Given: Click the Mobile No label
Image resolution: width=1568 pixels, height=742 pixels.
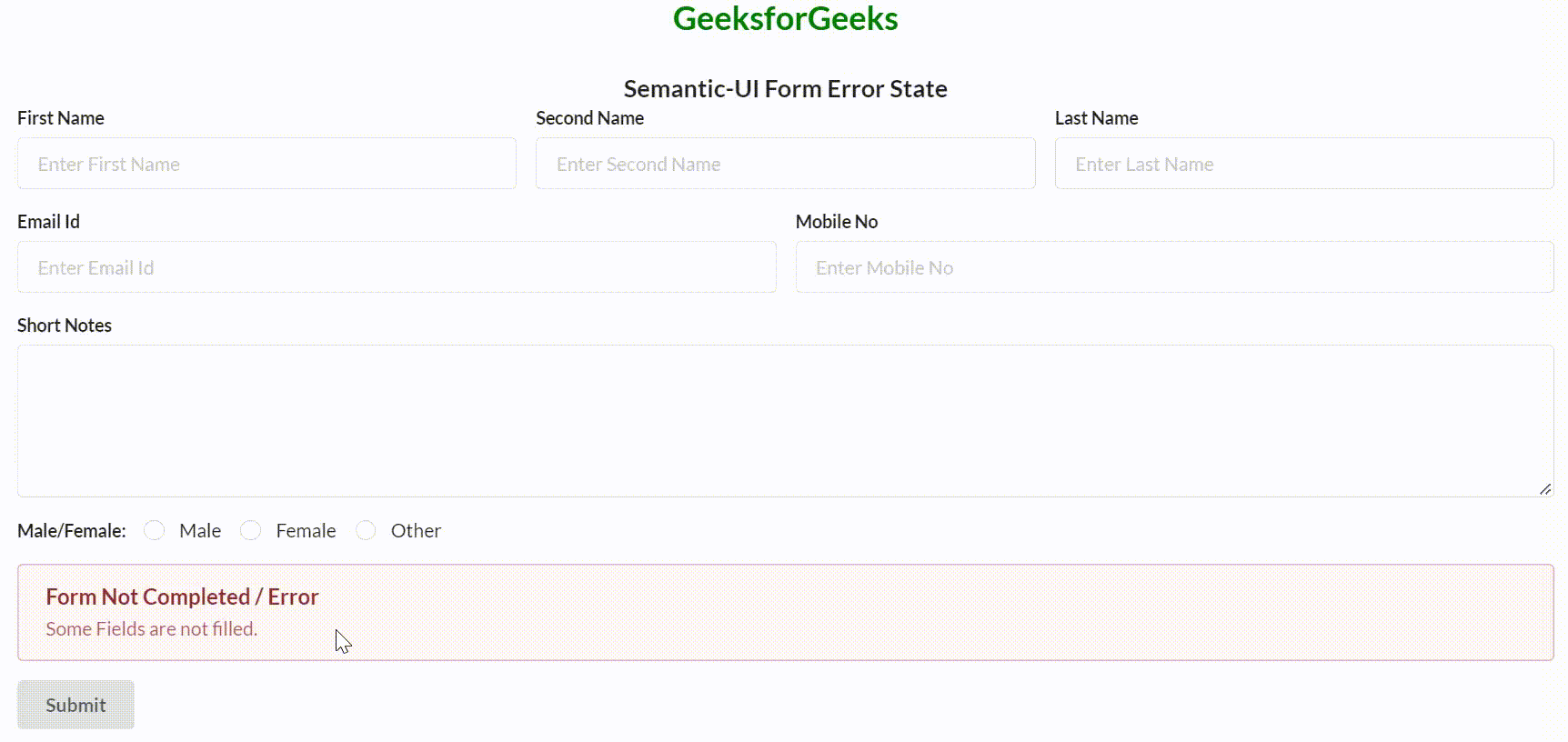Looking at the screenshot, I should [836, 222].
